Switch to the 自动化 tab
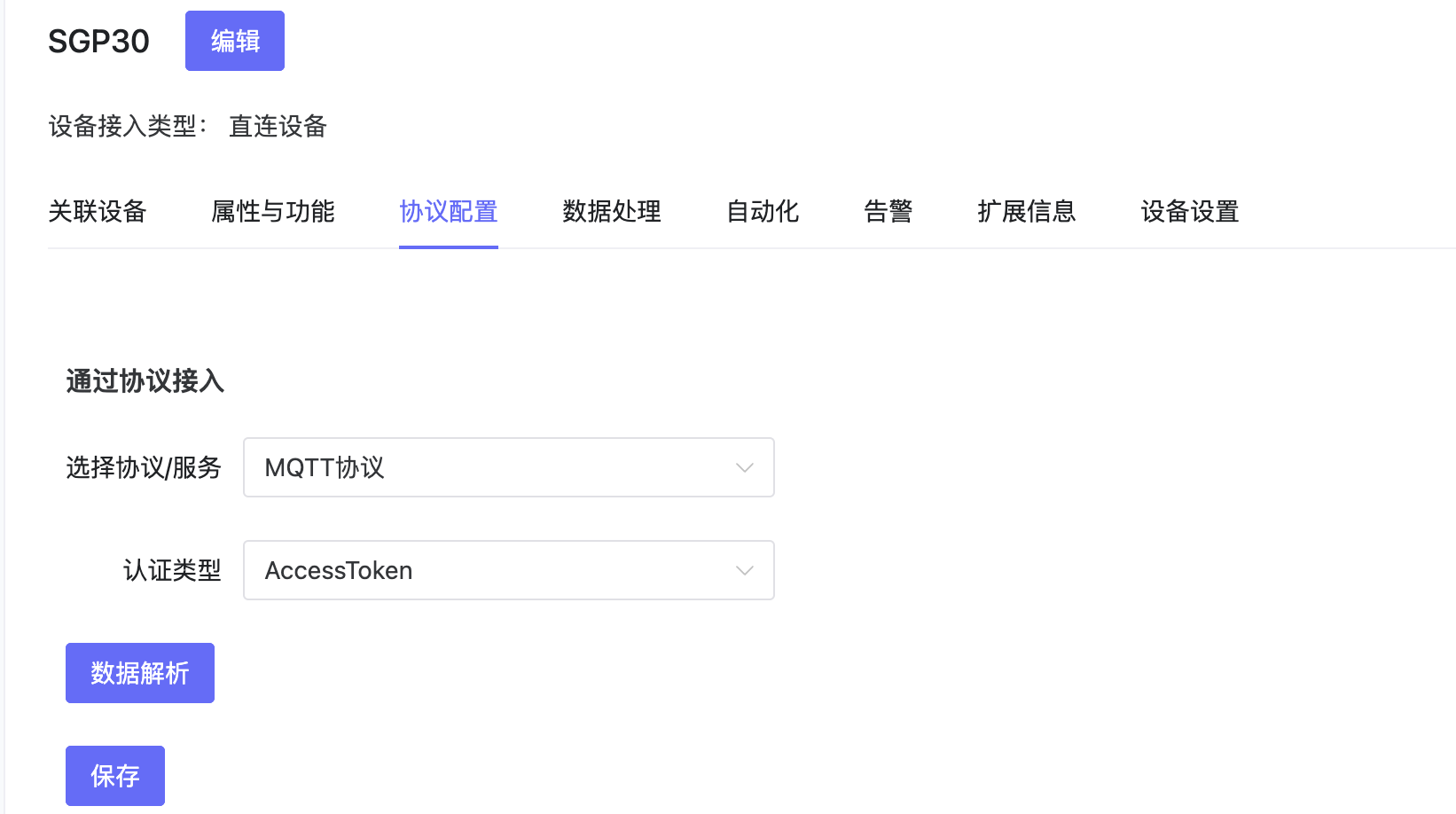The height and width of the screenshot is (814, 1456). tap(763, 212)
